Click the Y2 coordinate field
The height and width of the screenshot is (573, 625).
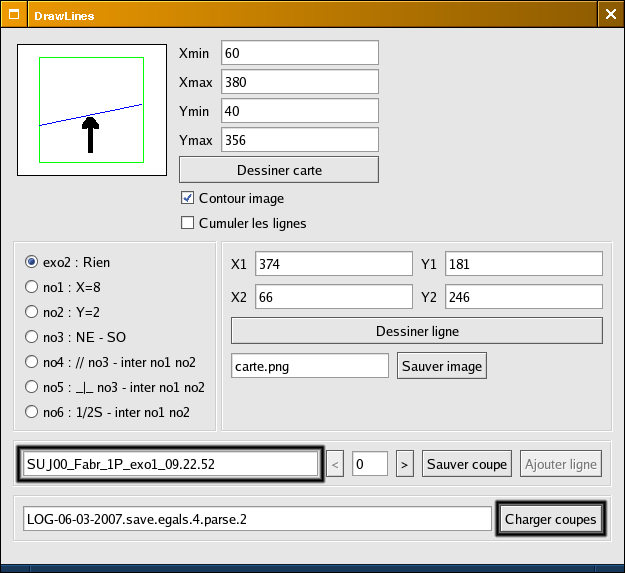(x=523, y=297)
